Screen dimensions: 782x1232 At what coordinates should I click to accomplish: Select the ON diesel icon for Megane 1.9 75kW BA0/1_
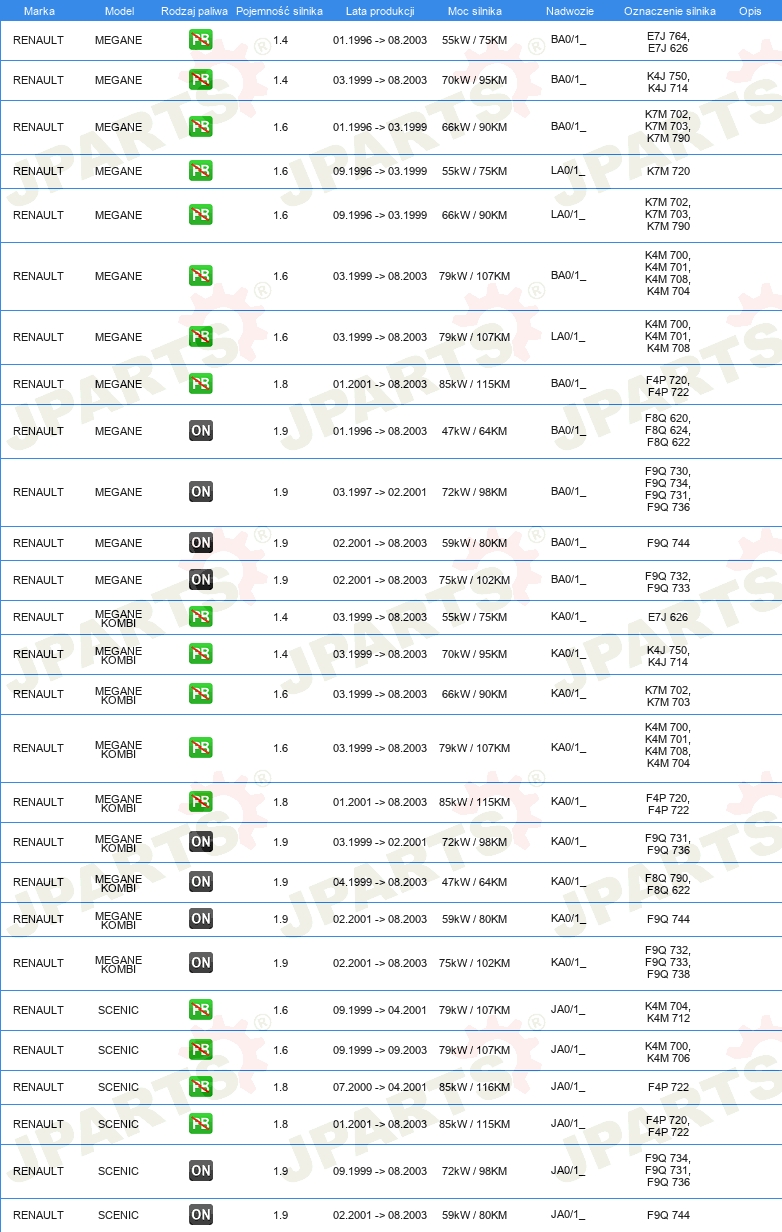[x=201, y=580]
